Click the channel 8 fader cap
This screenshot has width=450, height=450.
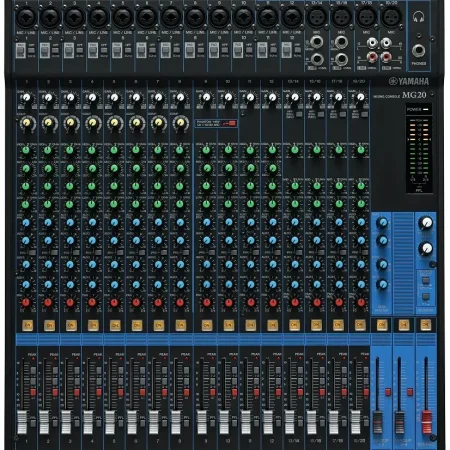175,422
